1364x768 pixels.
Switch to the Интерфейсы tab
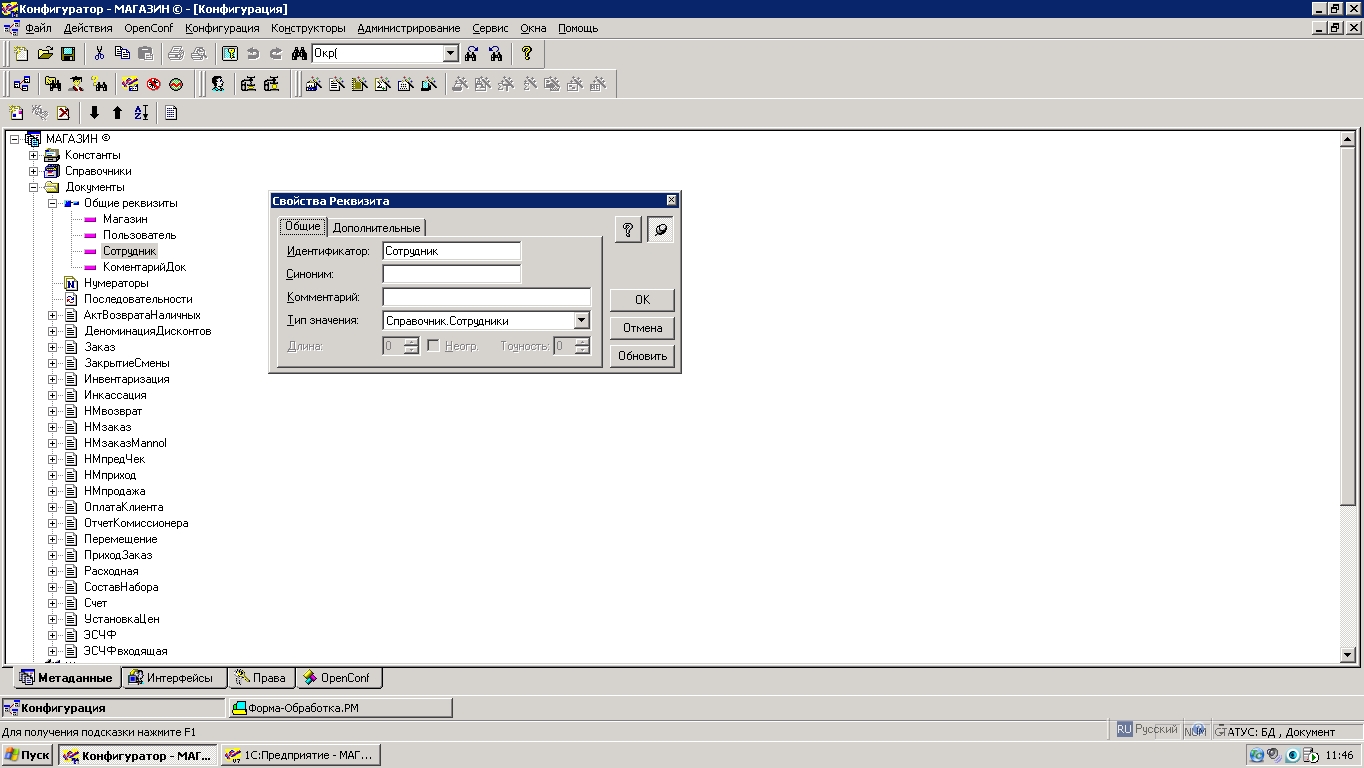pos(175,678)
